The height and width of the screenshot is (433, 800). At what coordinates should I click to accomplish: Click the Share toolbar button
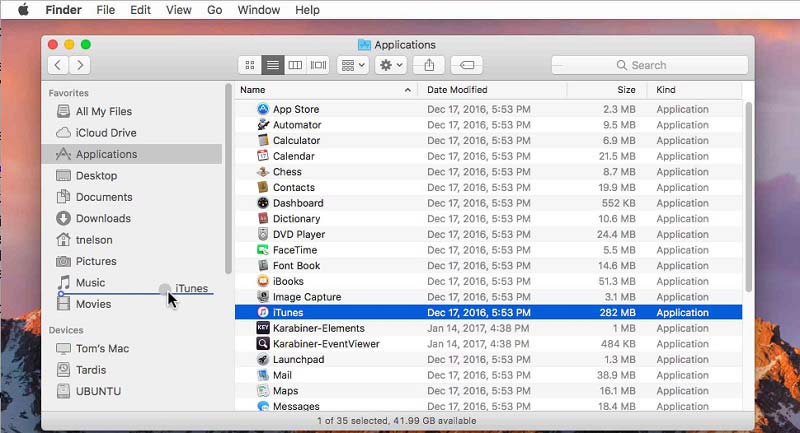429,65
